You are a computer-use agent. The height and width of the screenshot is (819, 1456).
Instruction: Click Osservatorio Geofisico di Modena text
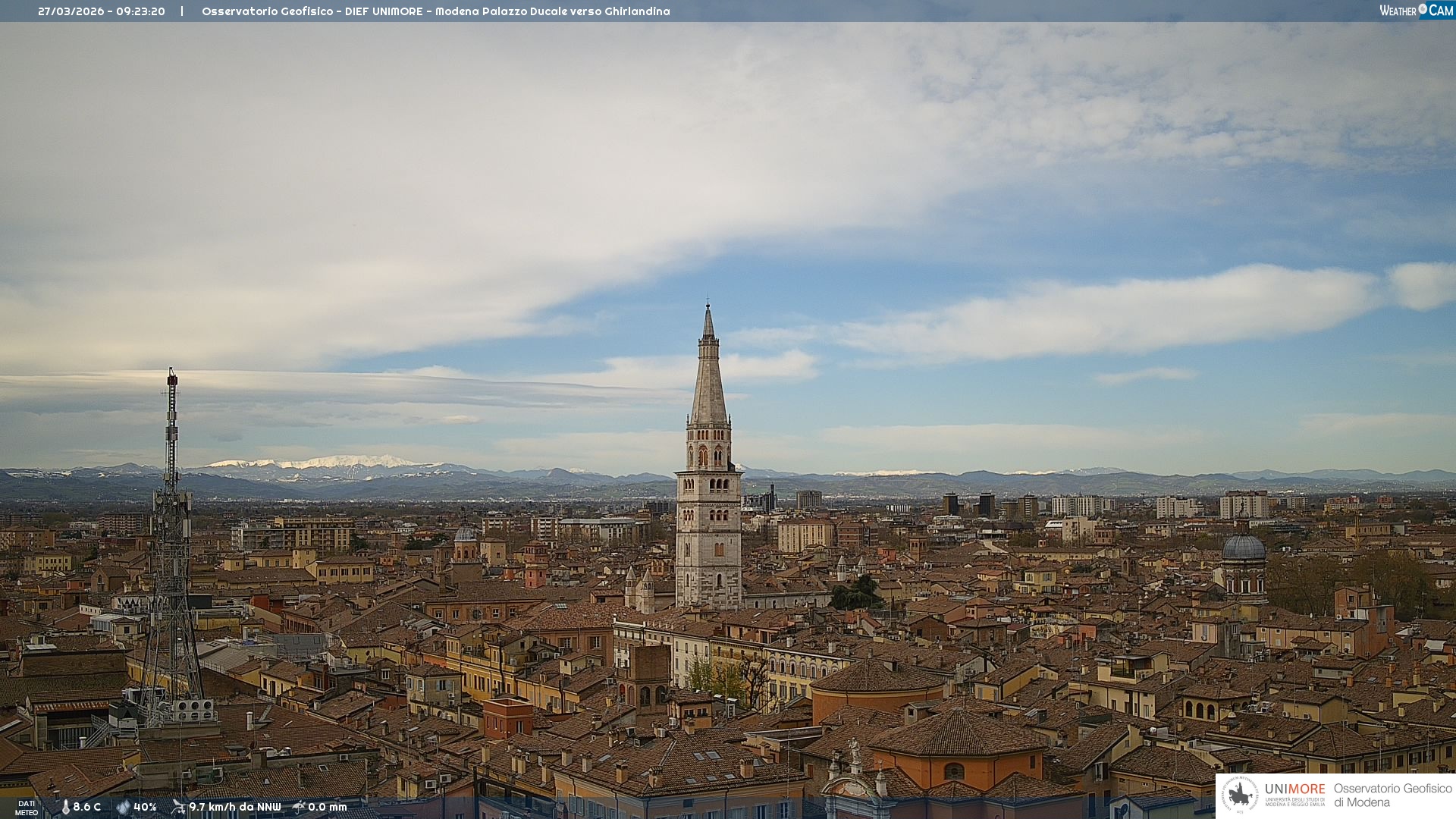(x=1392, y=795)
